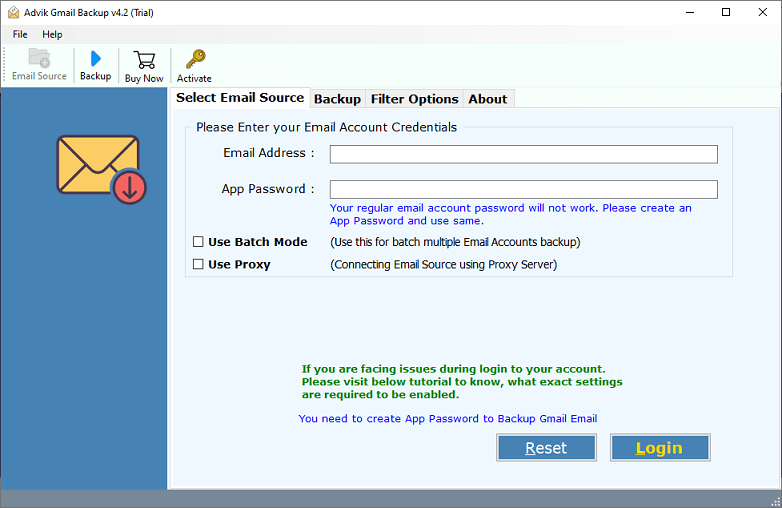Go to the About tab

(x=488, y=99)
